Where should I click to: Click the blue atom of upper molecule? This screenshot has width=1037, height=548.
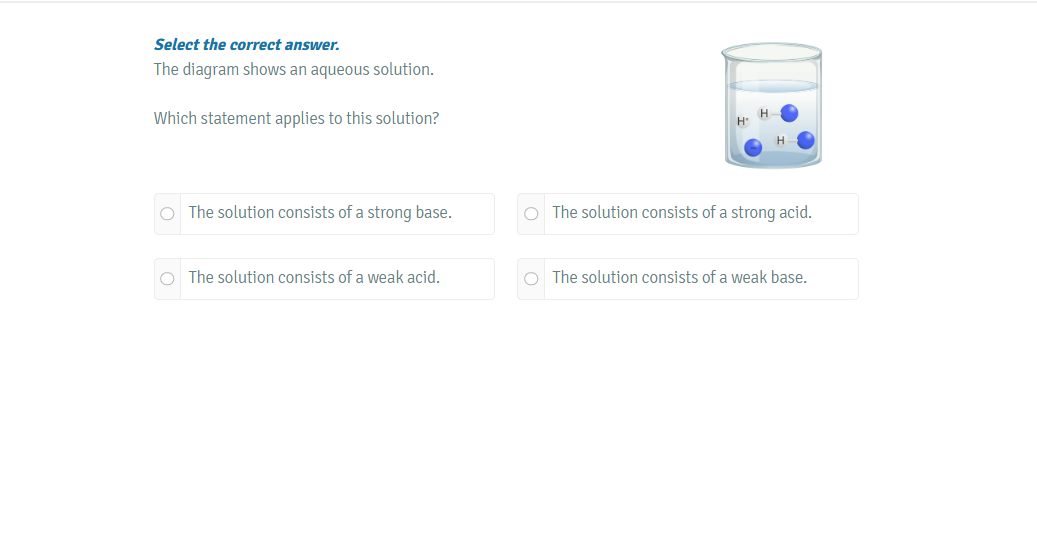click(x=789, y=112)
